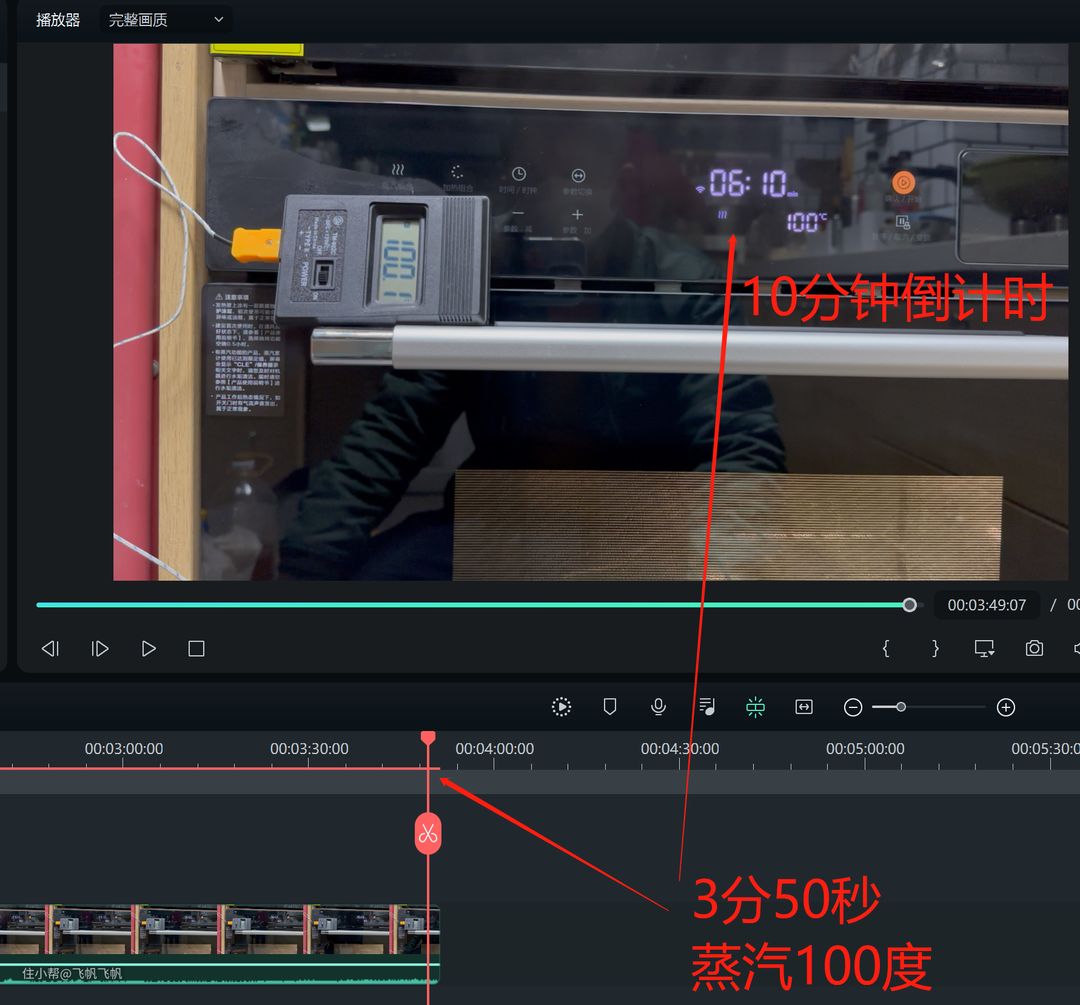The height and width of the screenshot is (1005, 1080).
Task: Take a snapshot with the camera icon
Action: click(x=1034, y=649)
